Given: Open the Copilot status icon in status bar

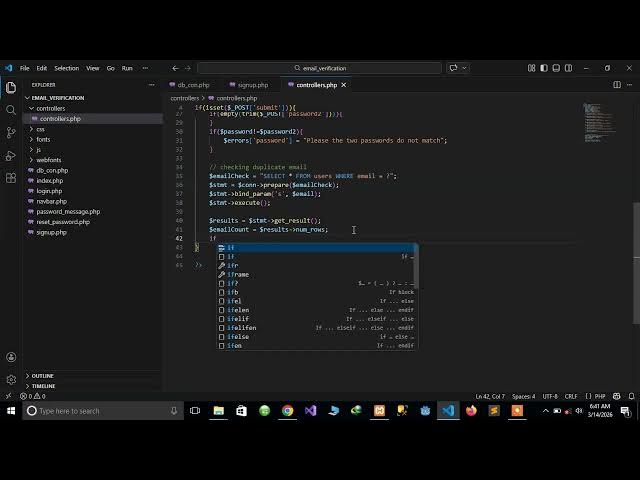Looking at the screenshot, I should (617, 396).
